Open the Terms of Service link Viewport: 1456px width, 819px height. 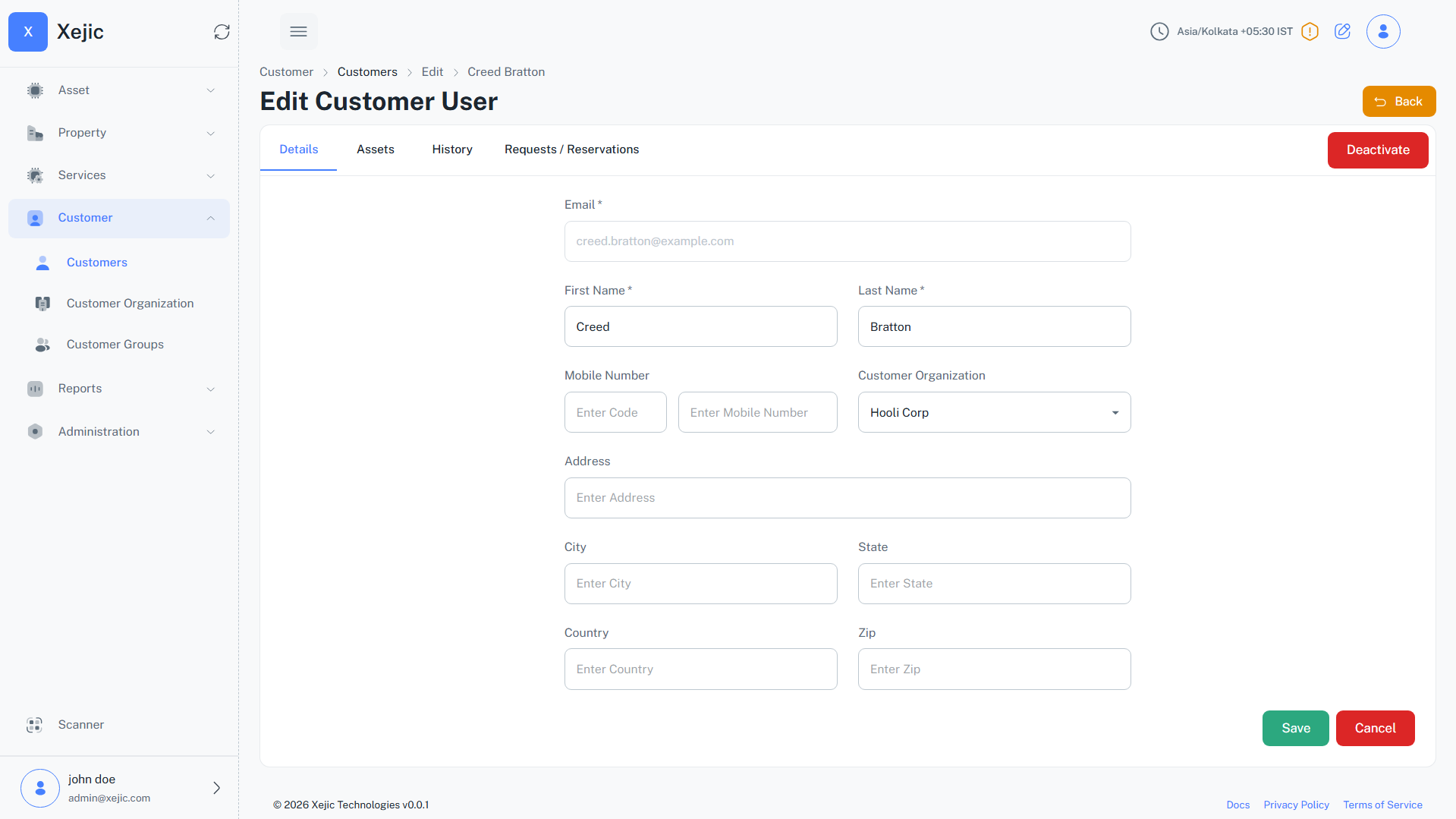[1382, 805]
